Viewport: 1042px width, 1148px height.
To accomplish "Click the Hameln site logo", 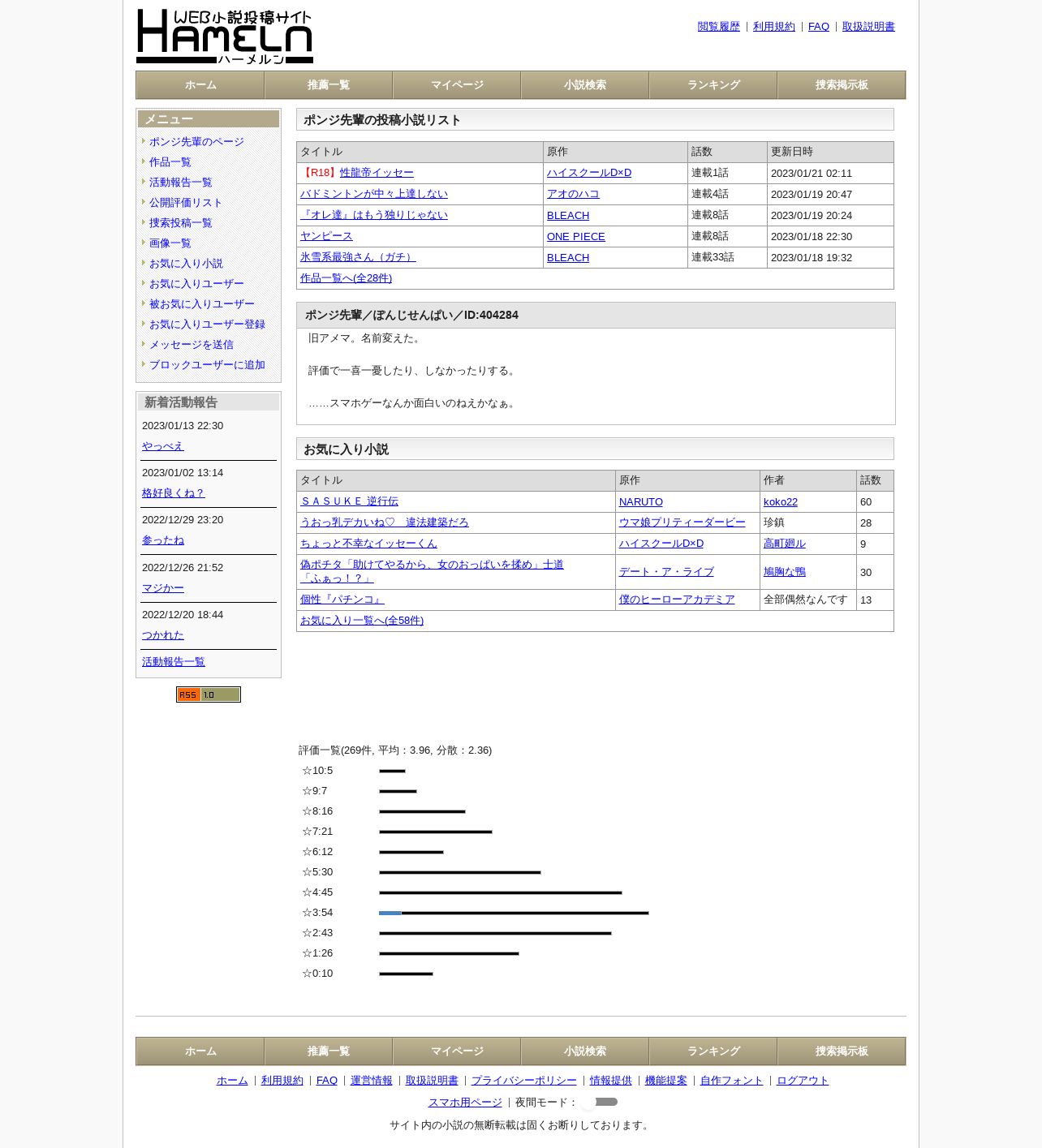I will tap(225, 37).
